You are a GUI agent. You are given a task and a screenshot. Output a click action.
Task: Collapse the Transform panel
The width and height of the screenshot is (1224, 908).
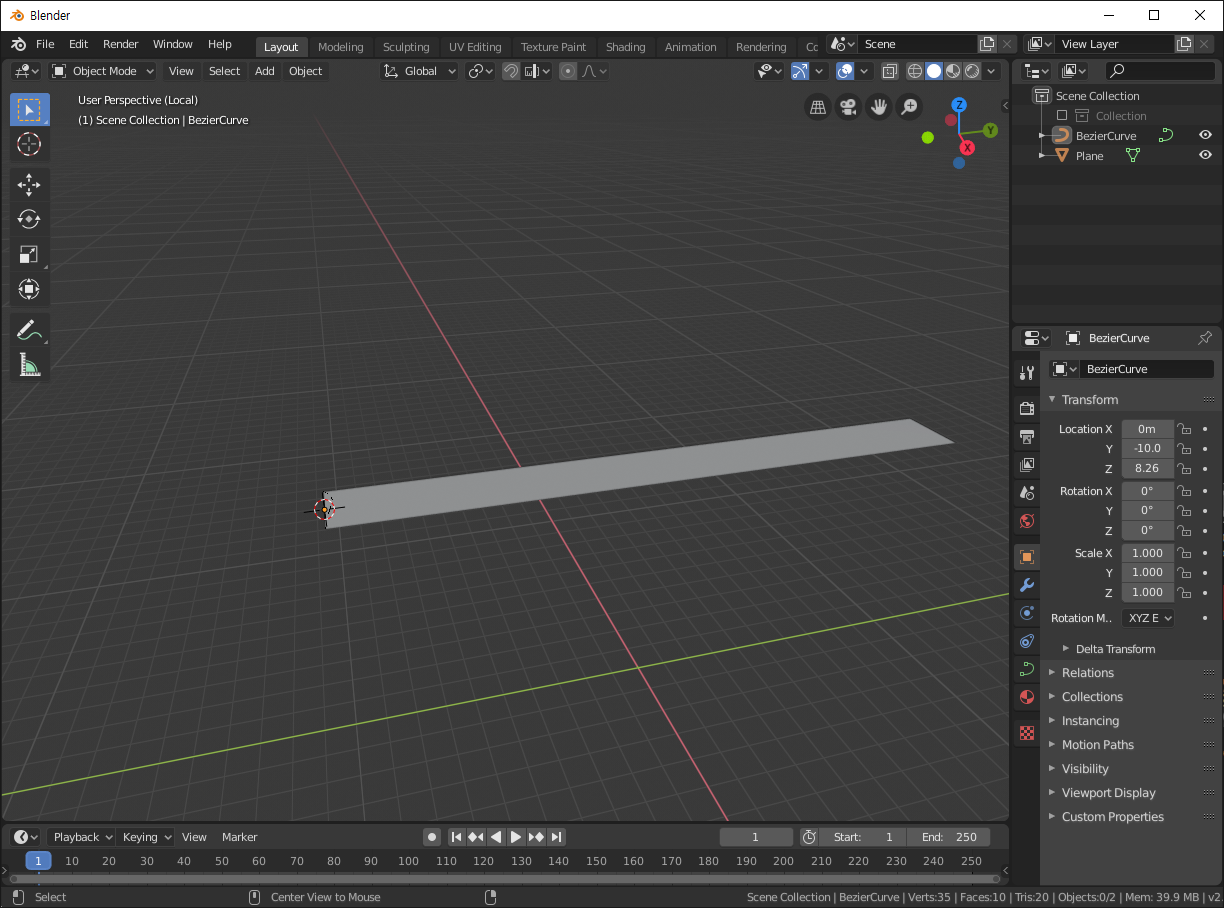[1090, 399]
